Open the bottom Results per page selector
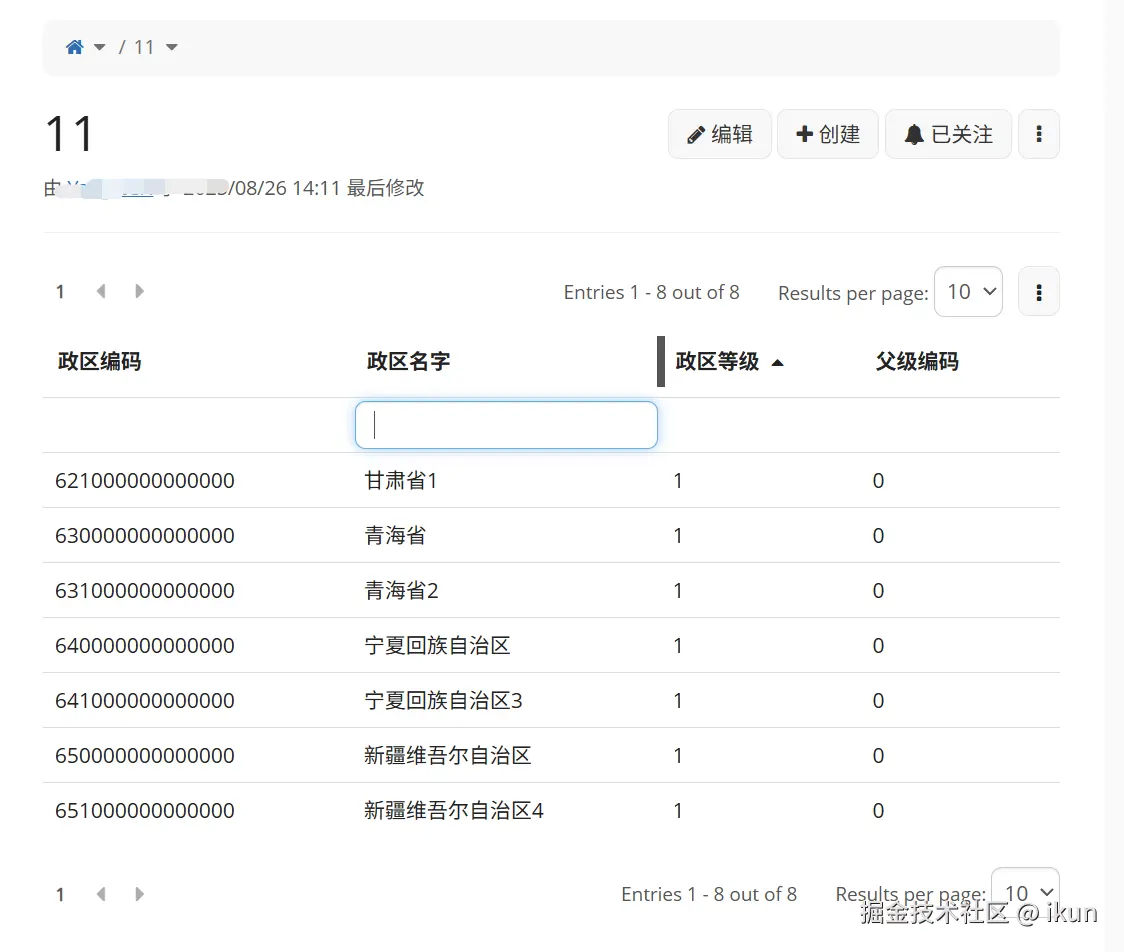Viewport: 1124px width, 952px height. 1025,893
